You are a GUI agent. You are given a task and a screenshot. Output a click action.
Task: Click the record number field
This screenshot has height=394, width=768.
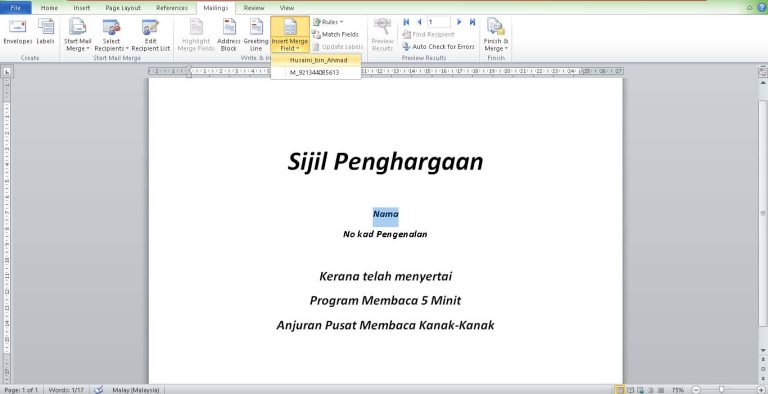[438, 22]
